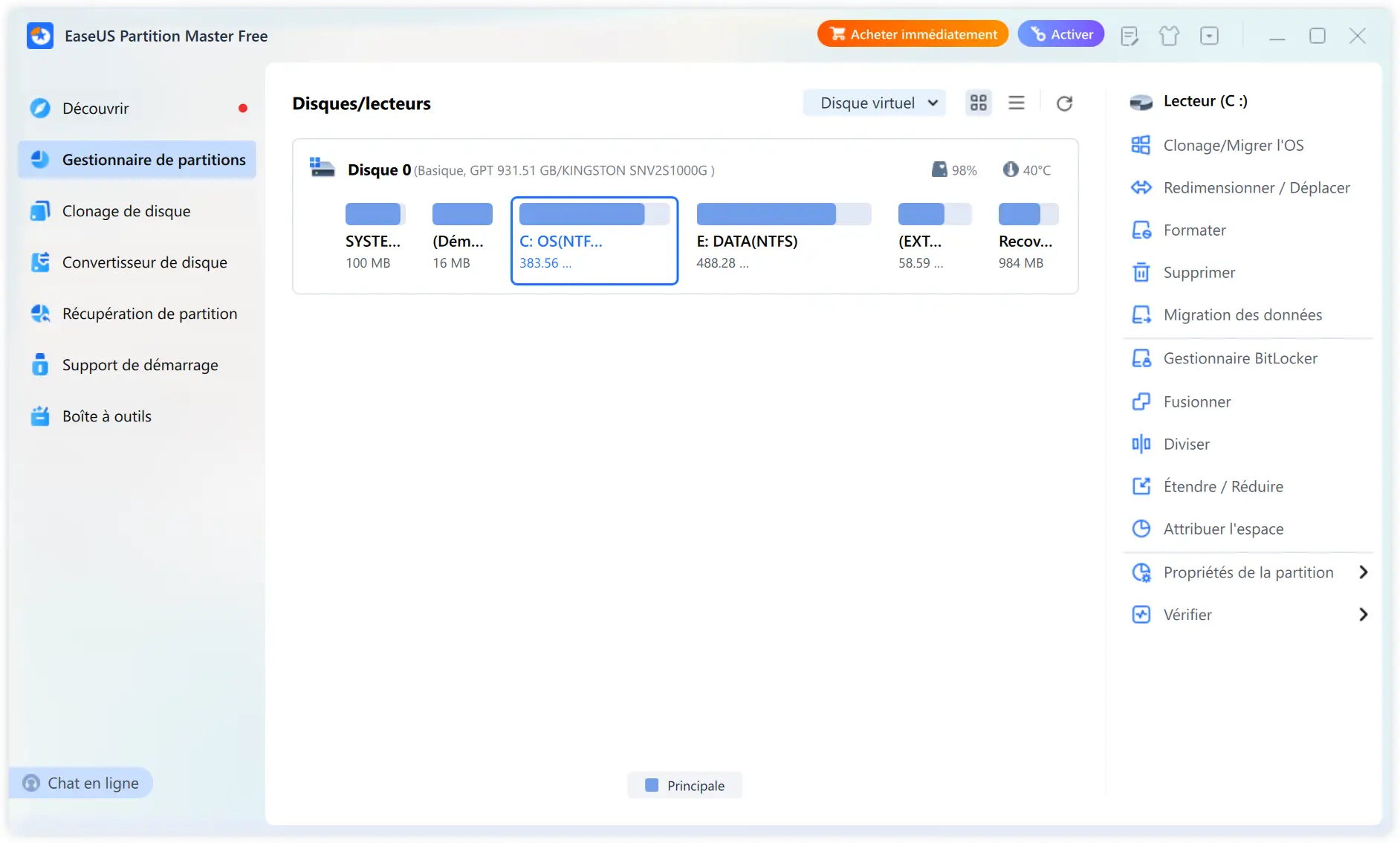The image size is (1400, 843).
Task: Click the Convertisseur de disque icon
Action: click(40, 262)
